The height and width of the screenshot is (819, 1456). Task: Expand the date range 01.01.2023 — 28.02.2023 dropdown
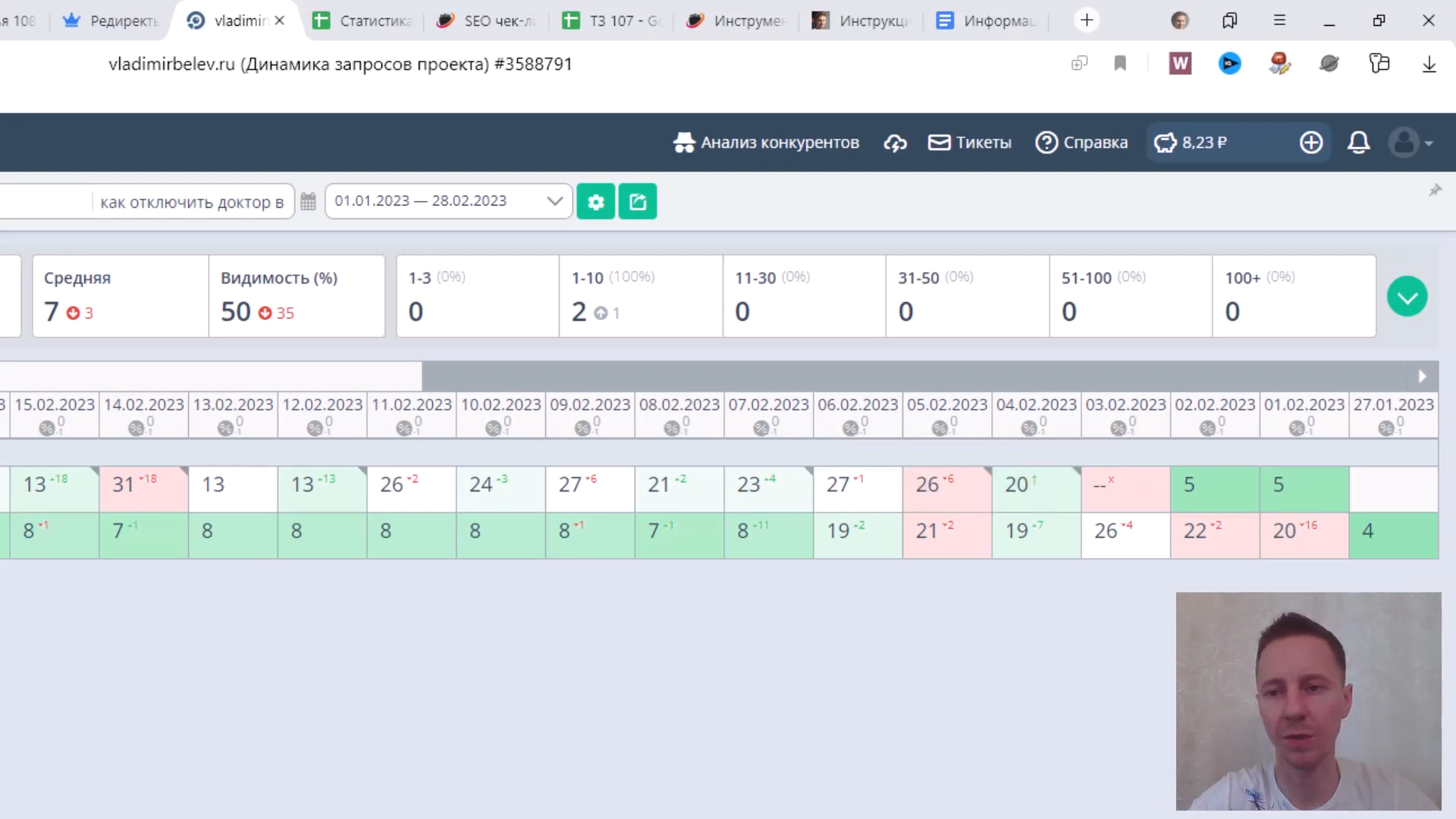448,201
